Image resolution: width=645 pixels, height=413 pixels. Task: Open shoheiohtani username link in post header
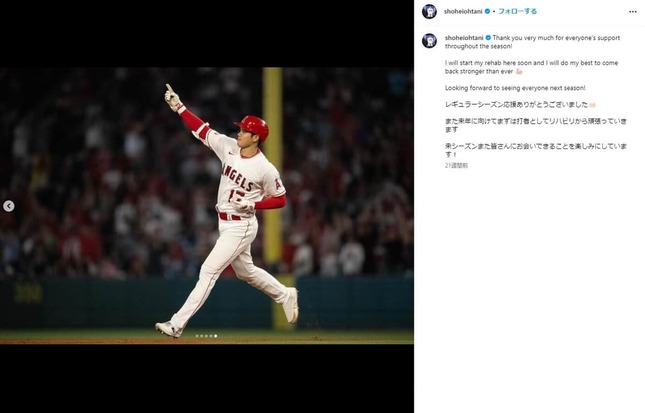click(x=463, y=12)
